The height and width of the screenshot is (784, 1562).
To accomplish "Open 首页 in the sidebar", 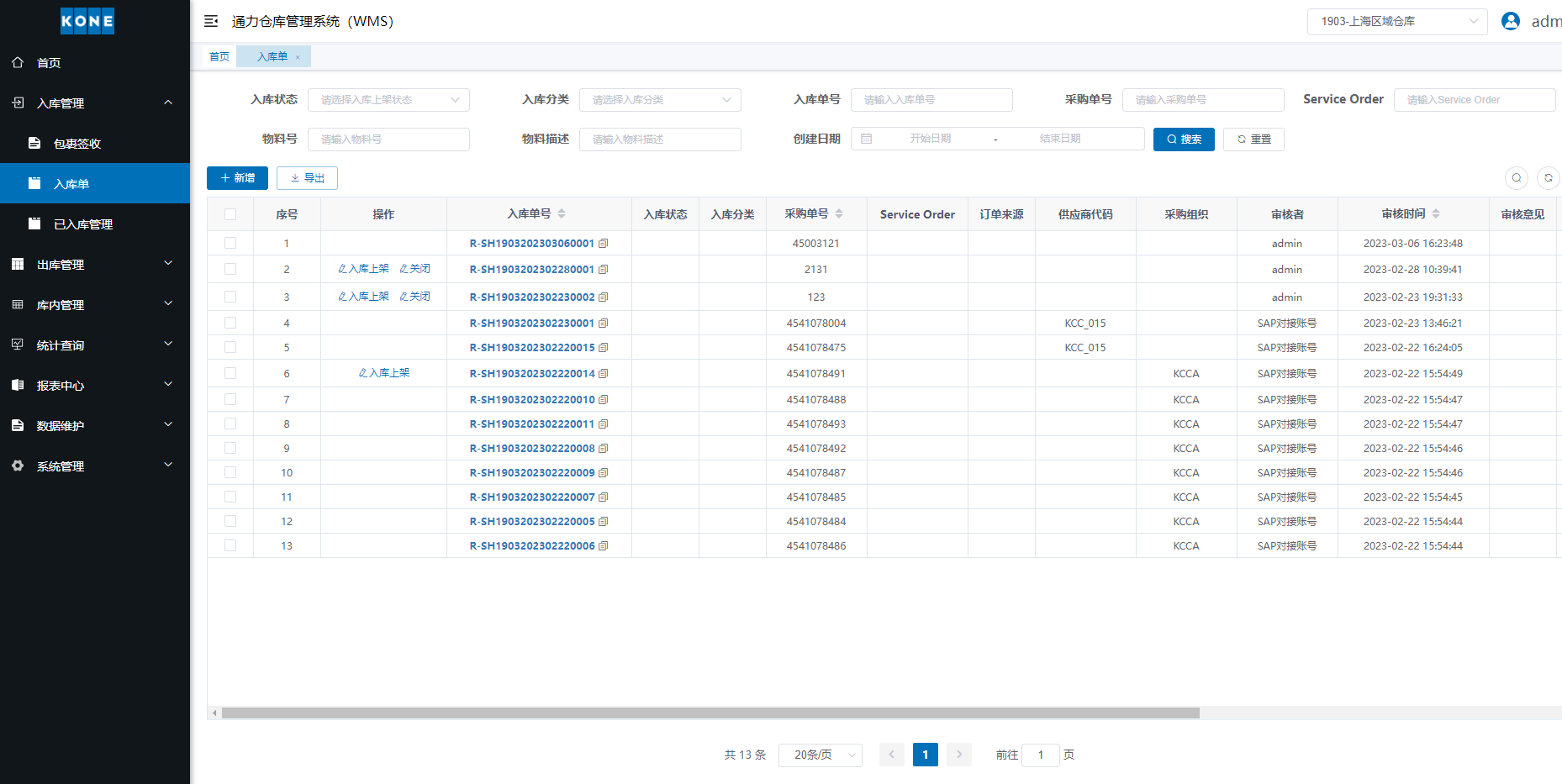I will click(95, 62).
